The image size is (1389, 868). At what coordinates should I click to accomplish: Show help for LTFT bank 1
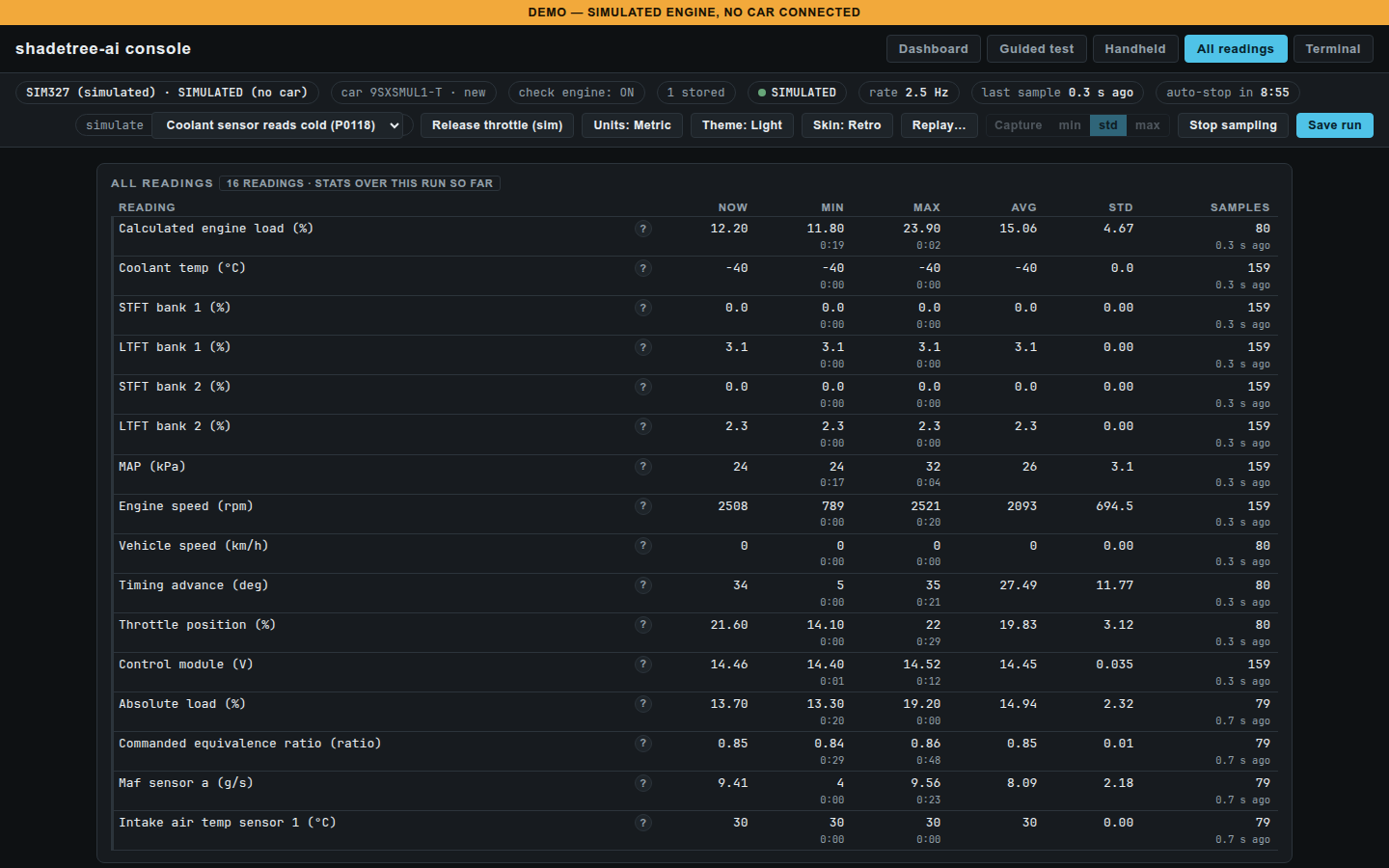point(643,347)
